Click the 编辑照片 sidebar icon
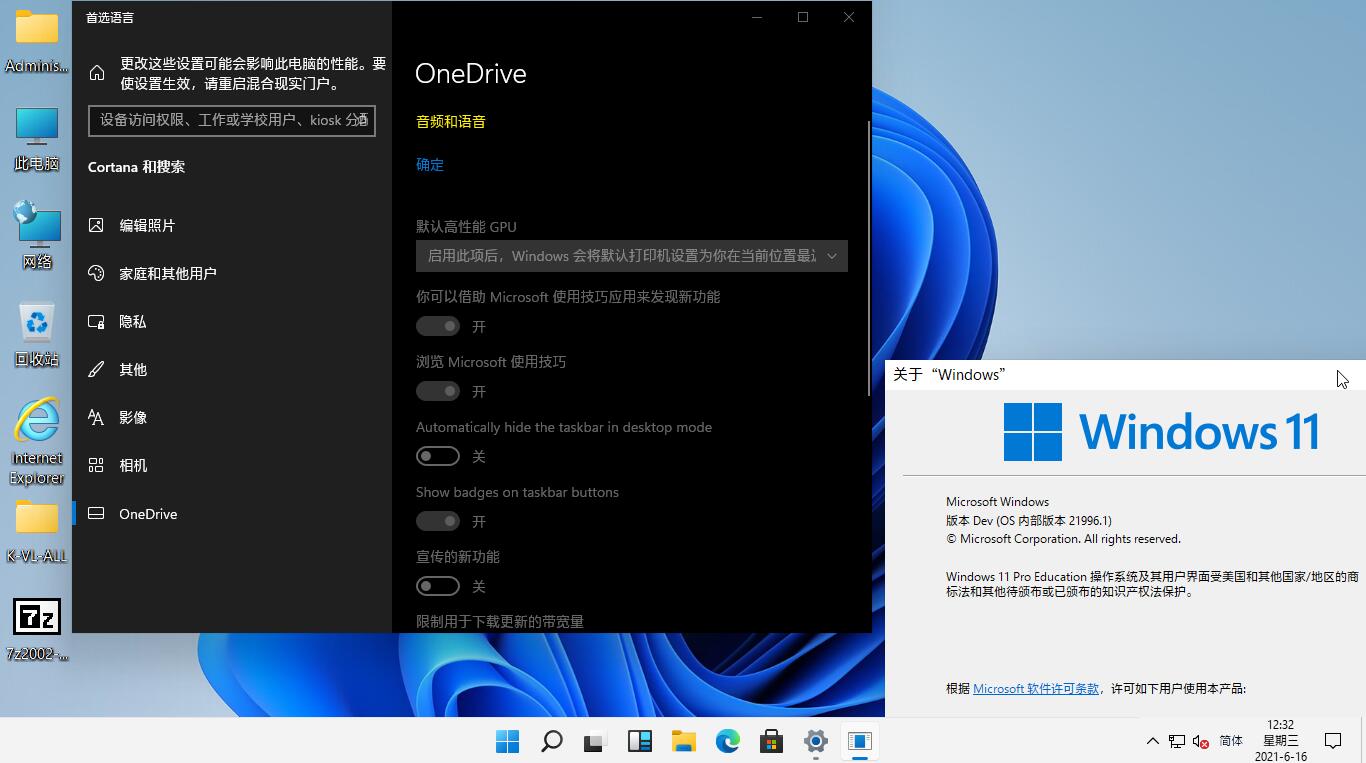 point(96,225)
